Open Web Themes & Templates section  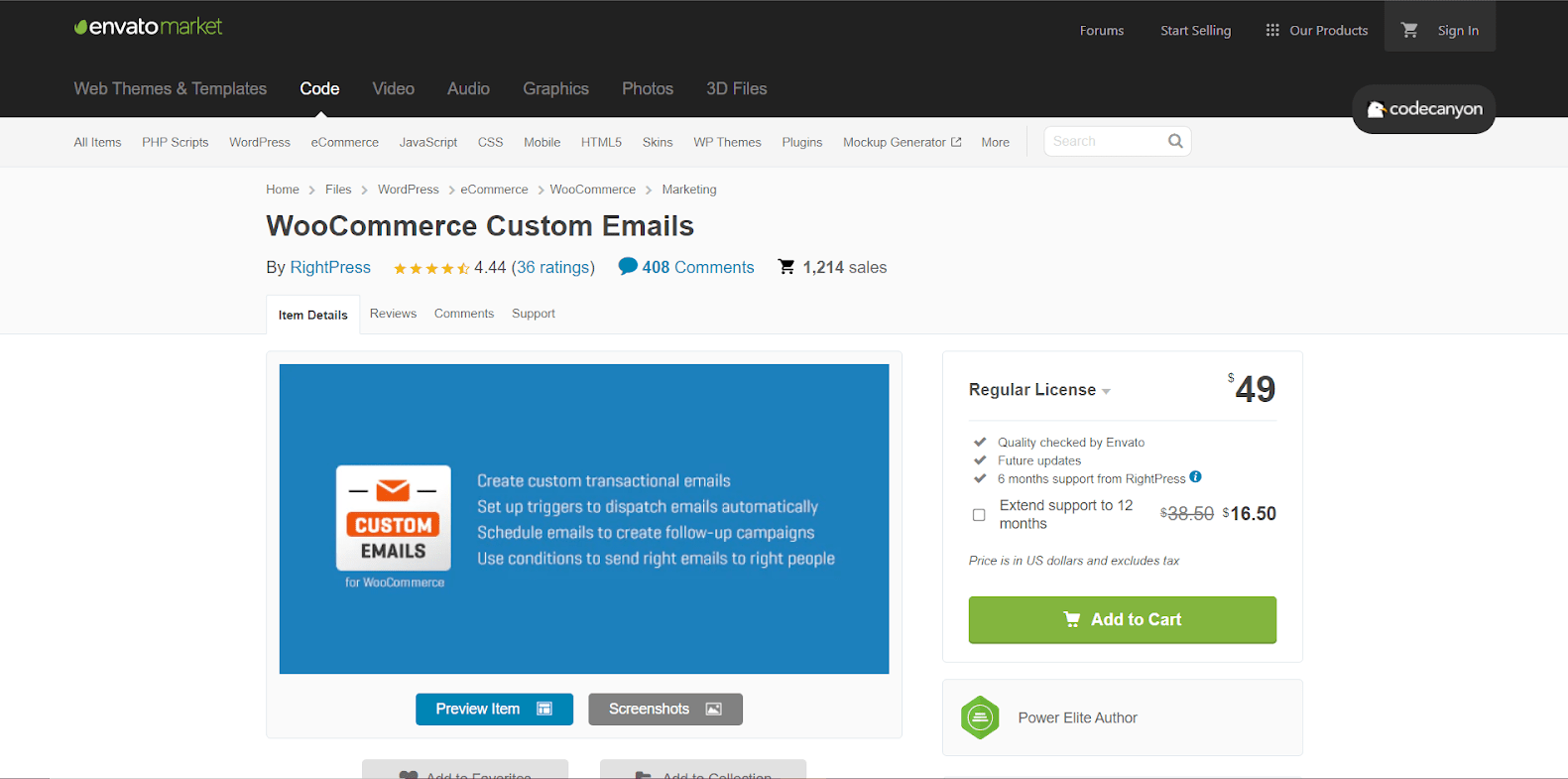171,88
